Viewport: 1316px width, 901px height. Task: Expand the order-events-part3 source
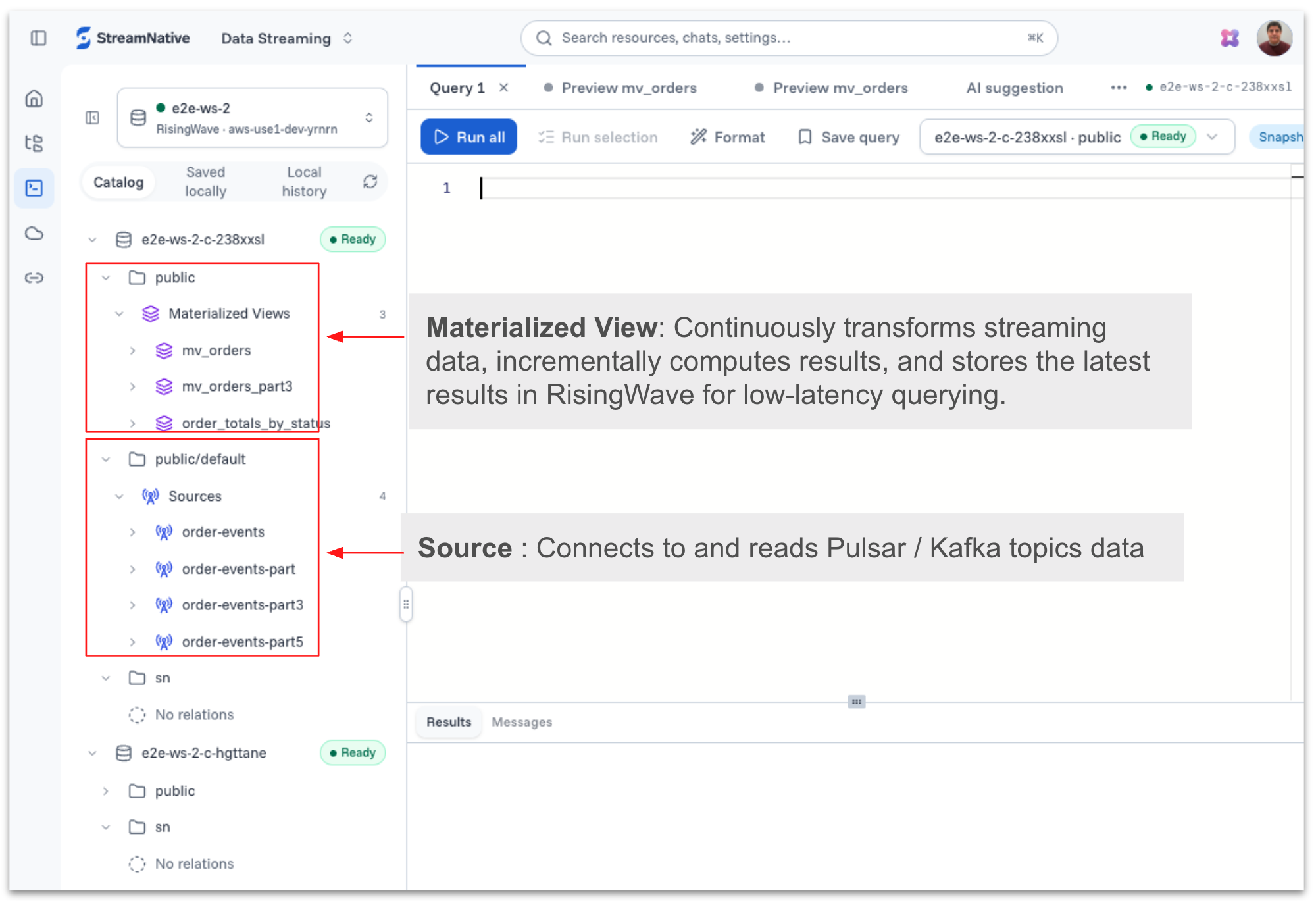coord(133,605)
